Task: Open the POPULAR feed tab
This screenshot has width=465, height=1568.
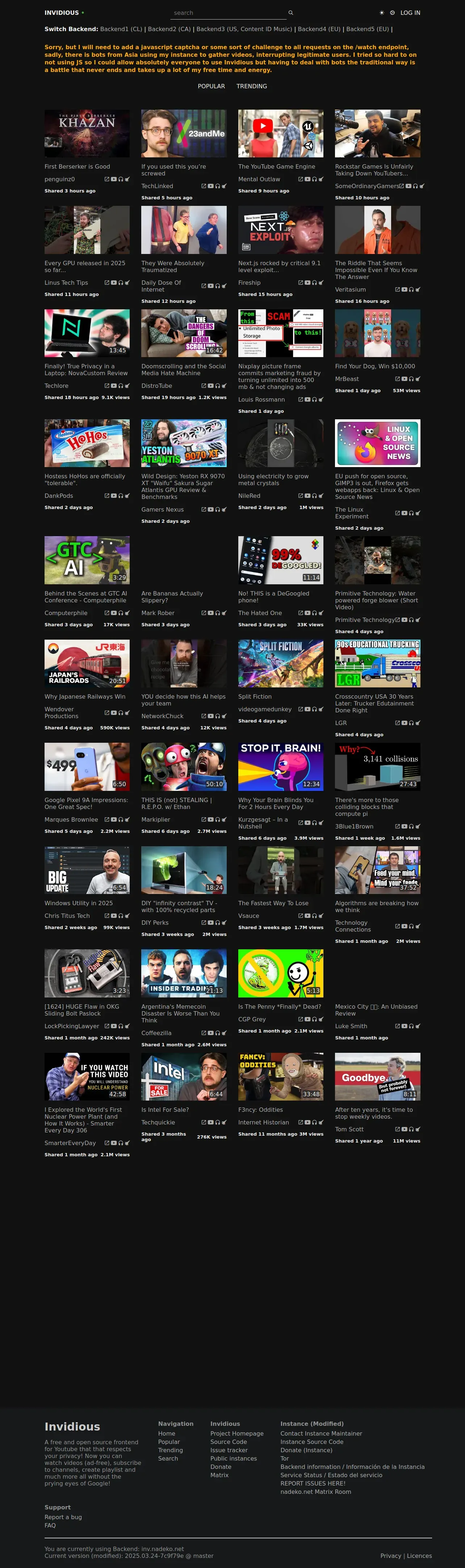Action: pos(211,86)
